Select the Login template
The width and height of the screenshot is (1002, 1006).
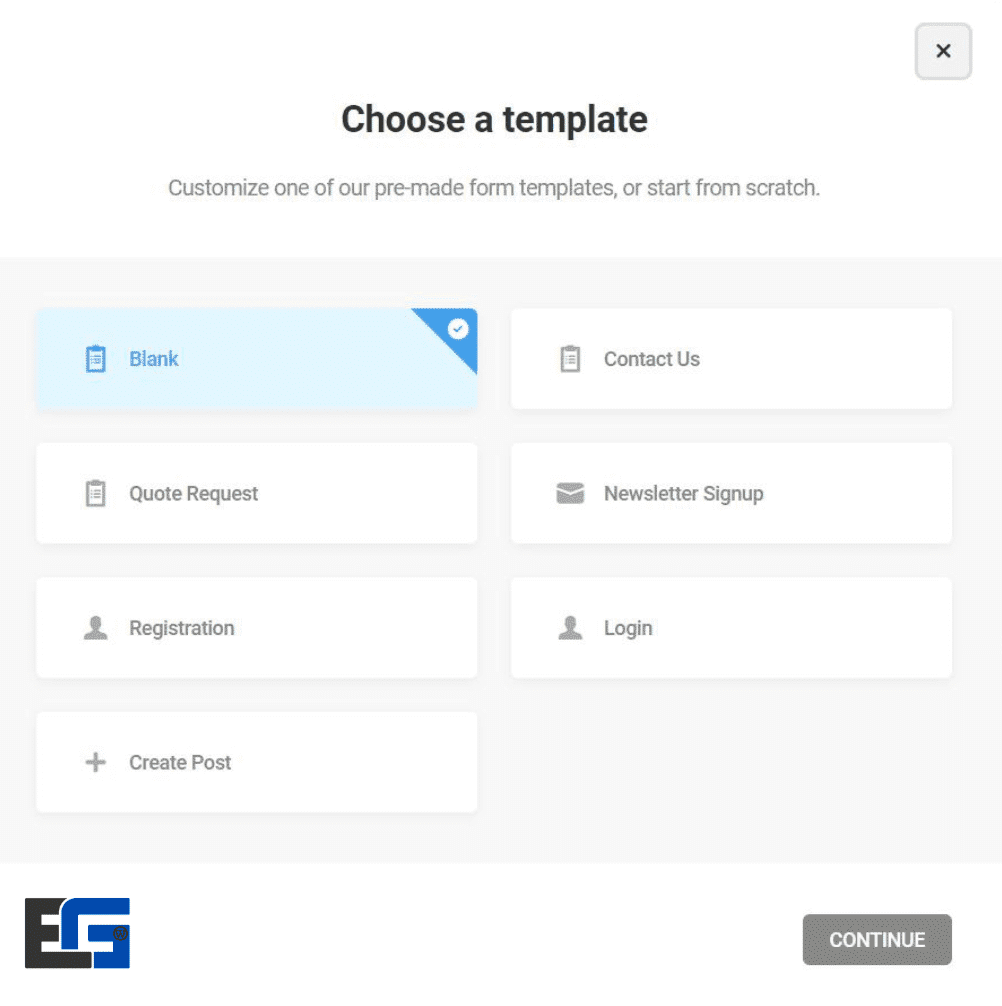point(628,628)
